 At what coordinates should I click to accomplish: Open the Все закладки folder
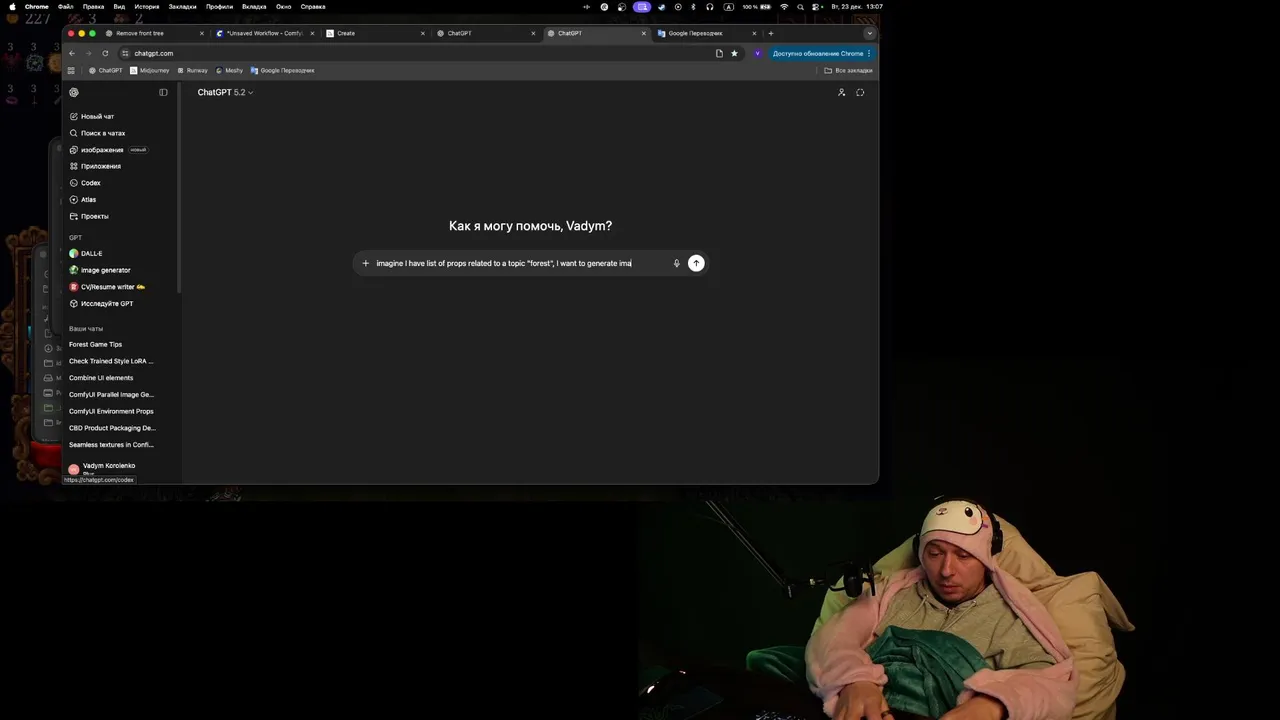click(849, 71)
